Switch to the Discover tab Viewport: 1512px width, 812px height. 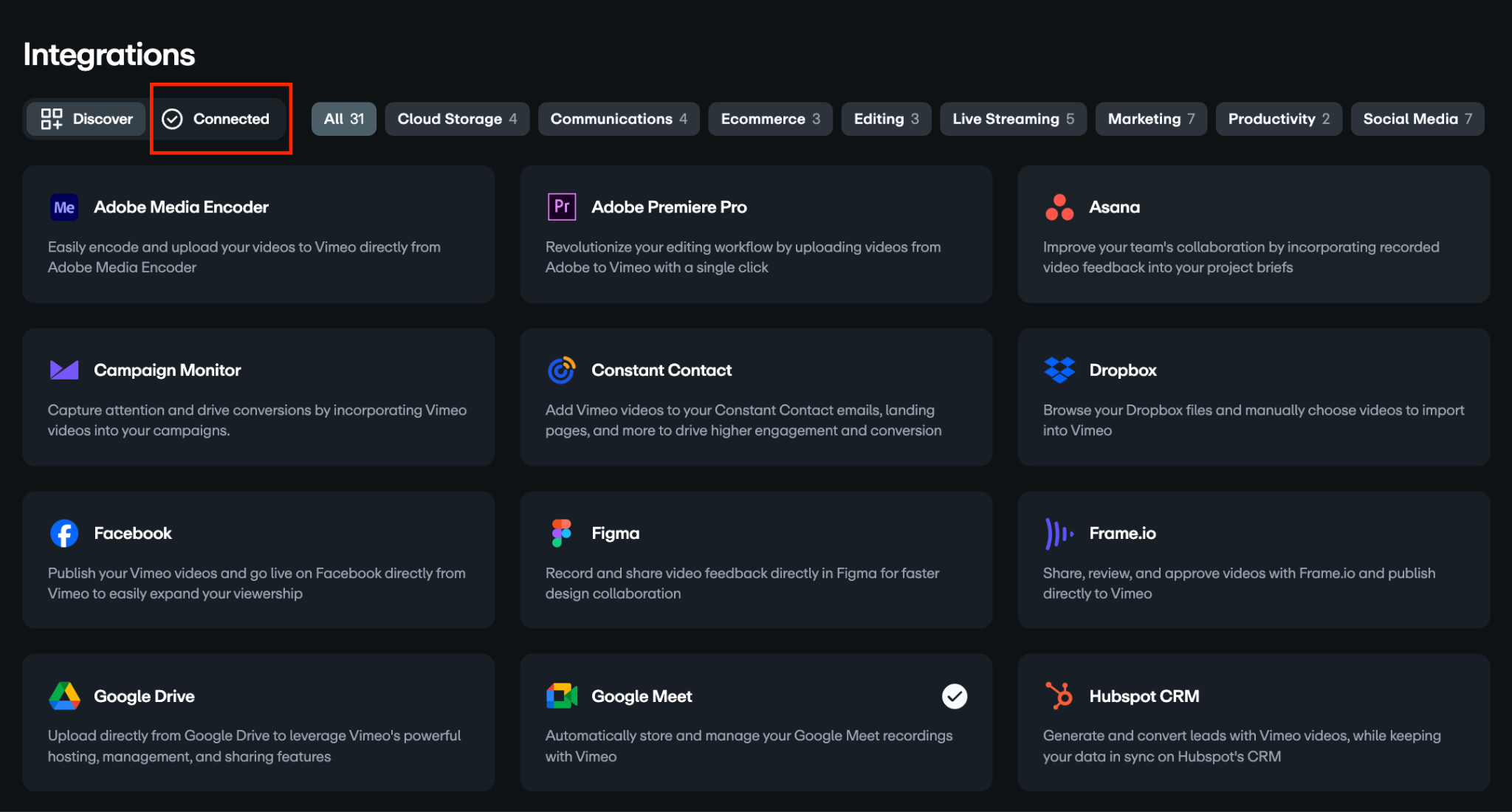tap(87, 119)
